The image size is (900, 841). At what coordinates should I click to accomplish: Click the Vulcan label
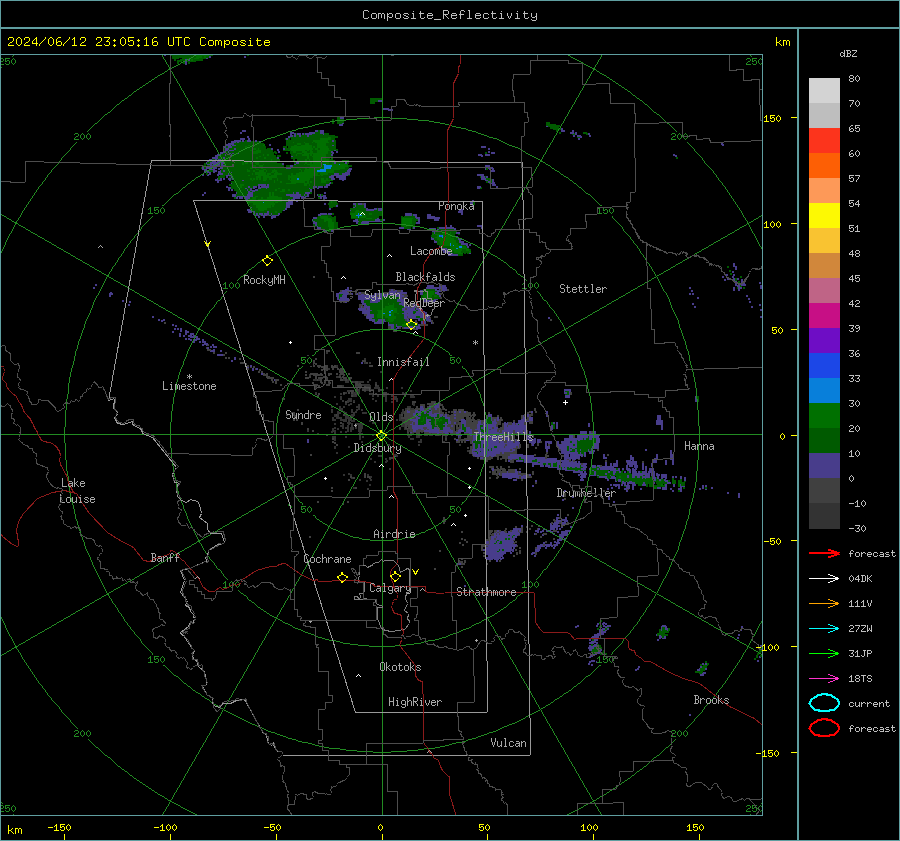tap(509, 743)
